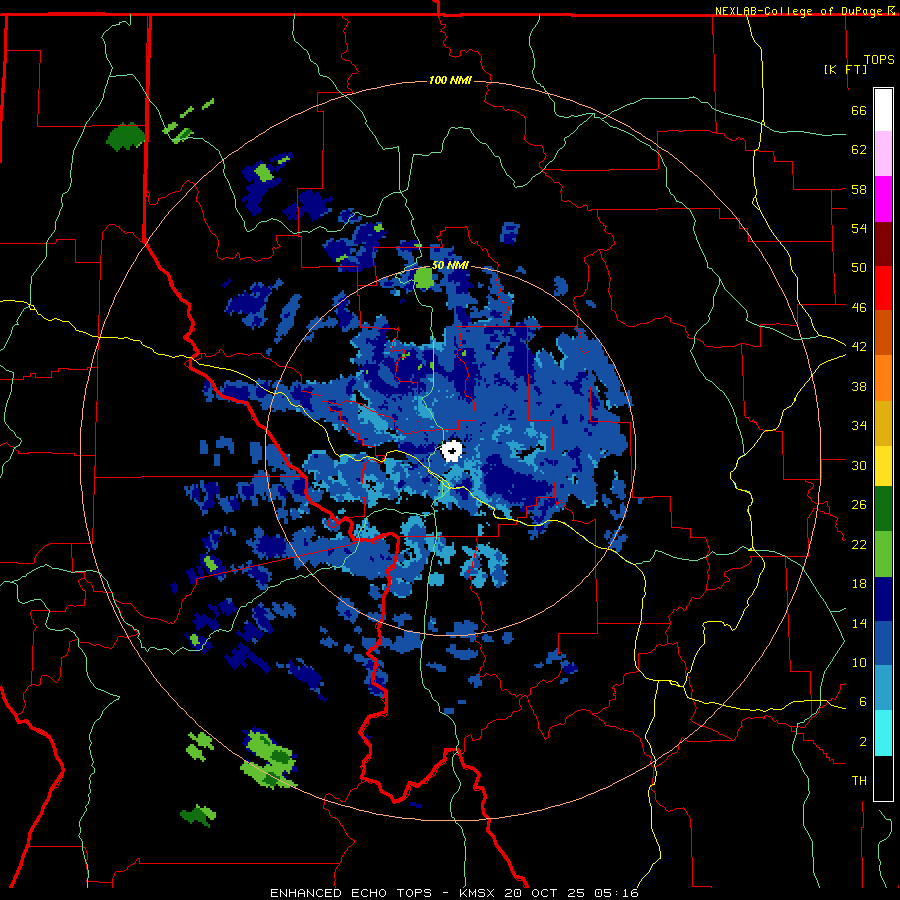Viewport: 900px width, 900px height.
Task: Click the '14' legend value
Action: (x=859, y=623)
